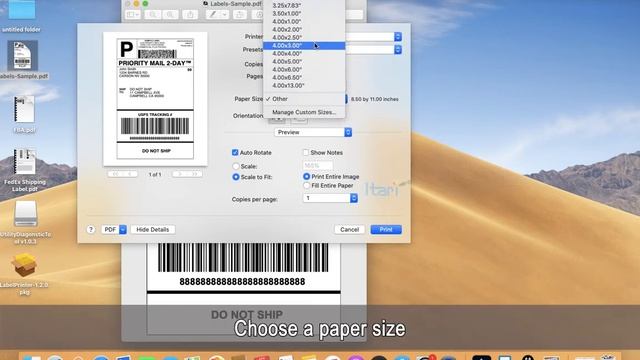The width and height of the screenshot is (640, 360).
Task: Click the Preview toolbar search field
Action: [354, 15]
